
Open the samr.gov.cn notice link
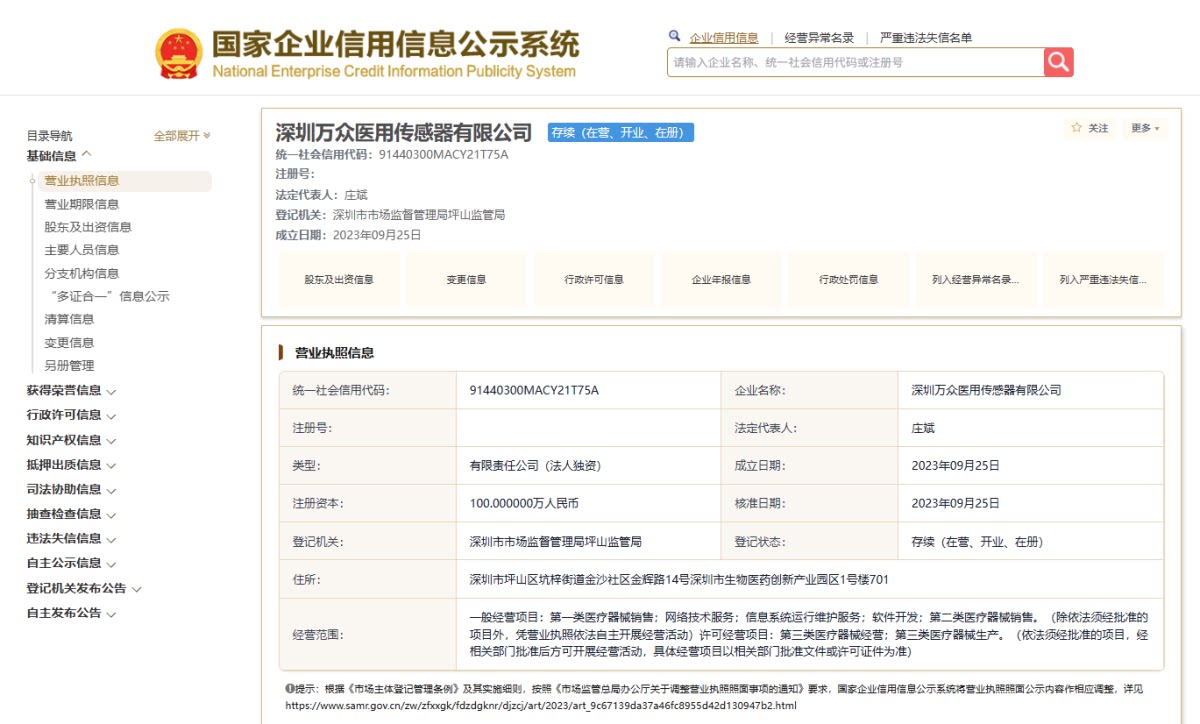click(541, 705)
